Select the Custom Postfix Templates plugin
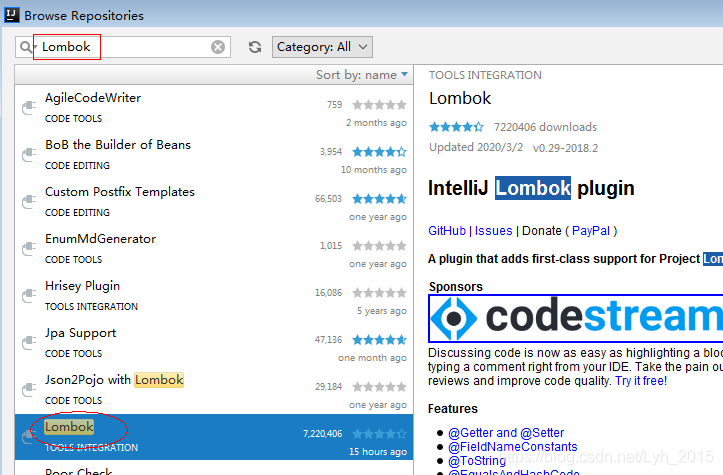The image size is (723, 475). (214, 202)
